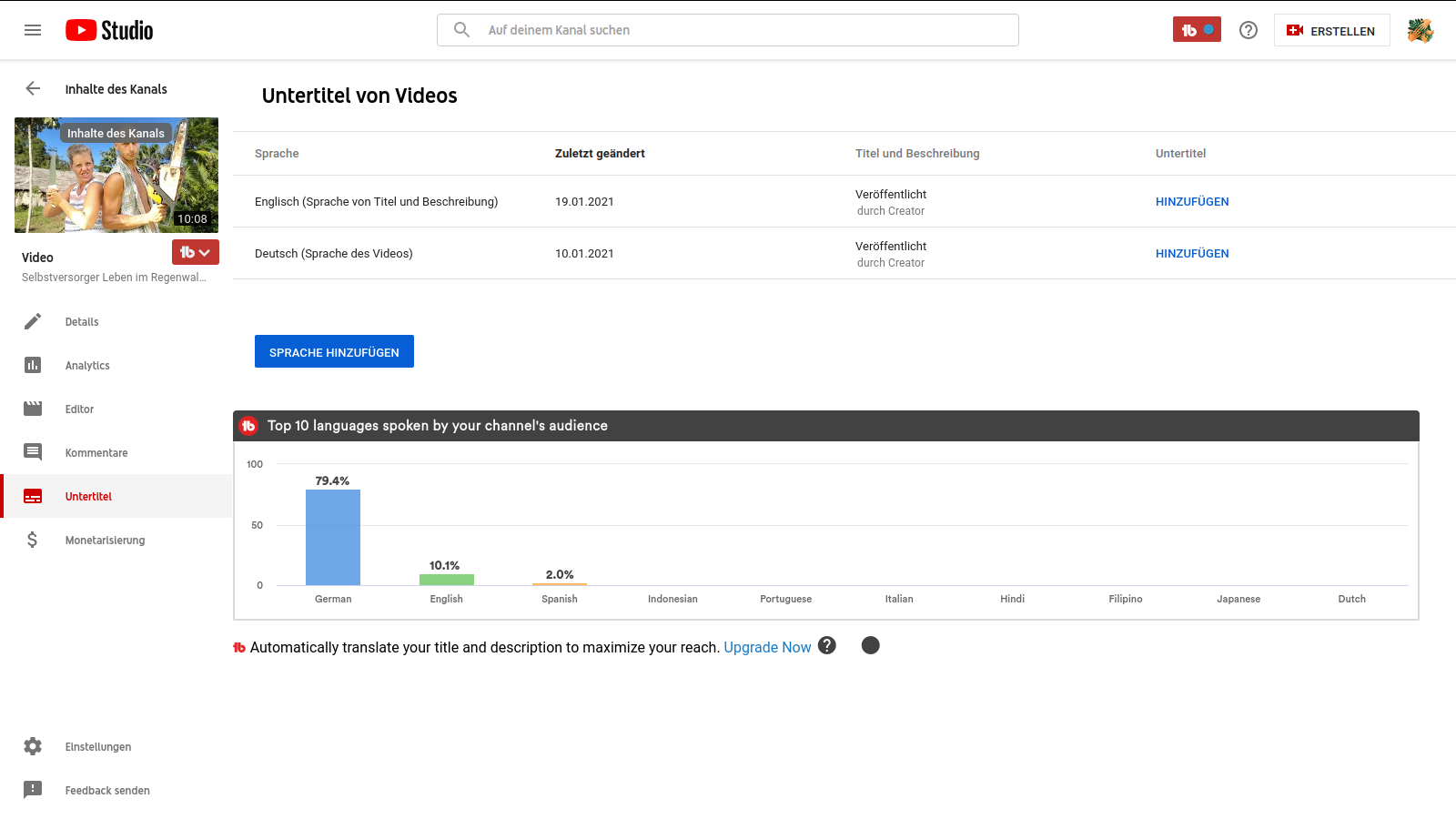Open the hamburger navigation menu

tap(33, 30)
